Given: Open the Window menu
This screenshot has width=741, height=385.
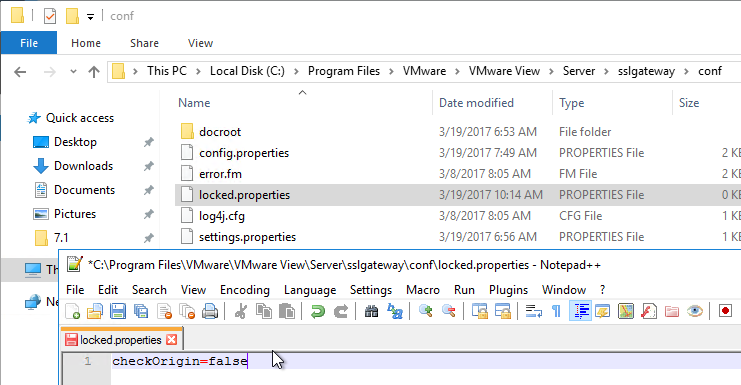Looking at the screenshot, I should coord(564,290).
